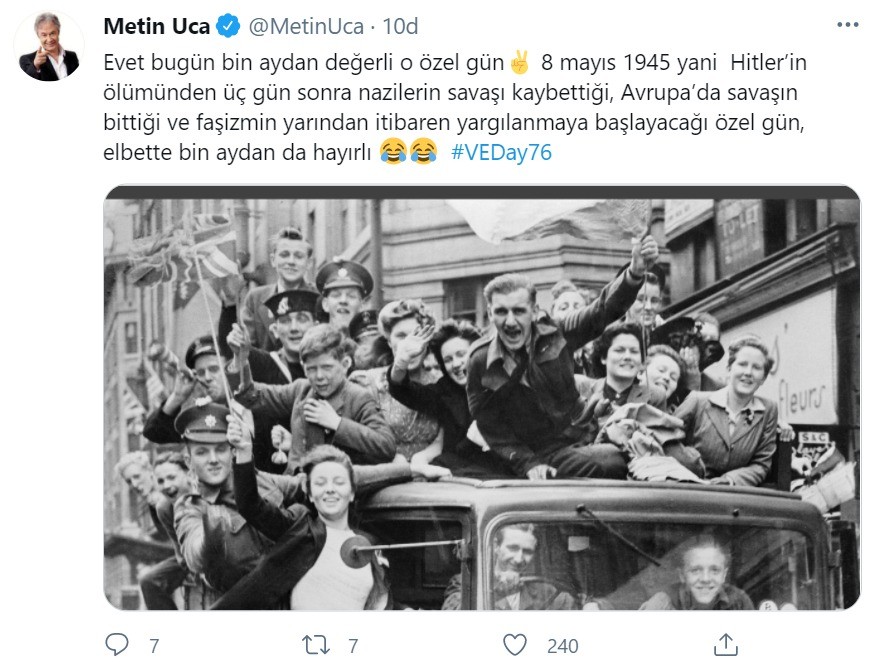The height and width of the screenshot is (666, 885).
Task: Open the black-and-white VE Day celebration photo
Action: [482, 397]
